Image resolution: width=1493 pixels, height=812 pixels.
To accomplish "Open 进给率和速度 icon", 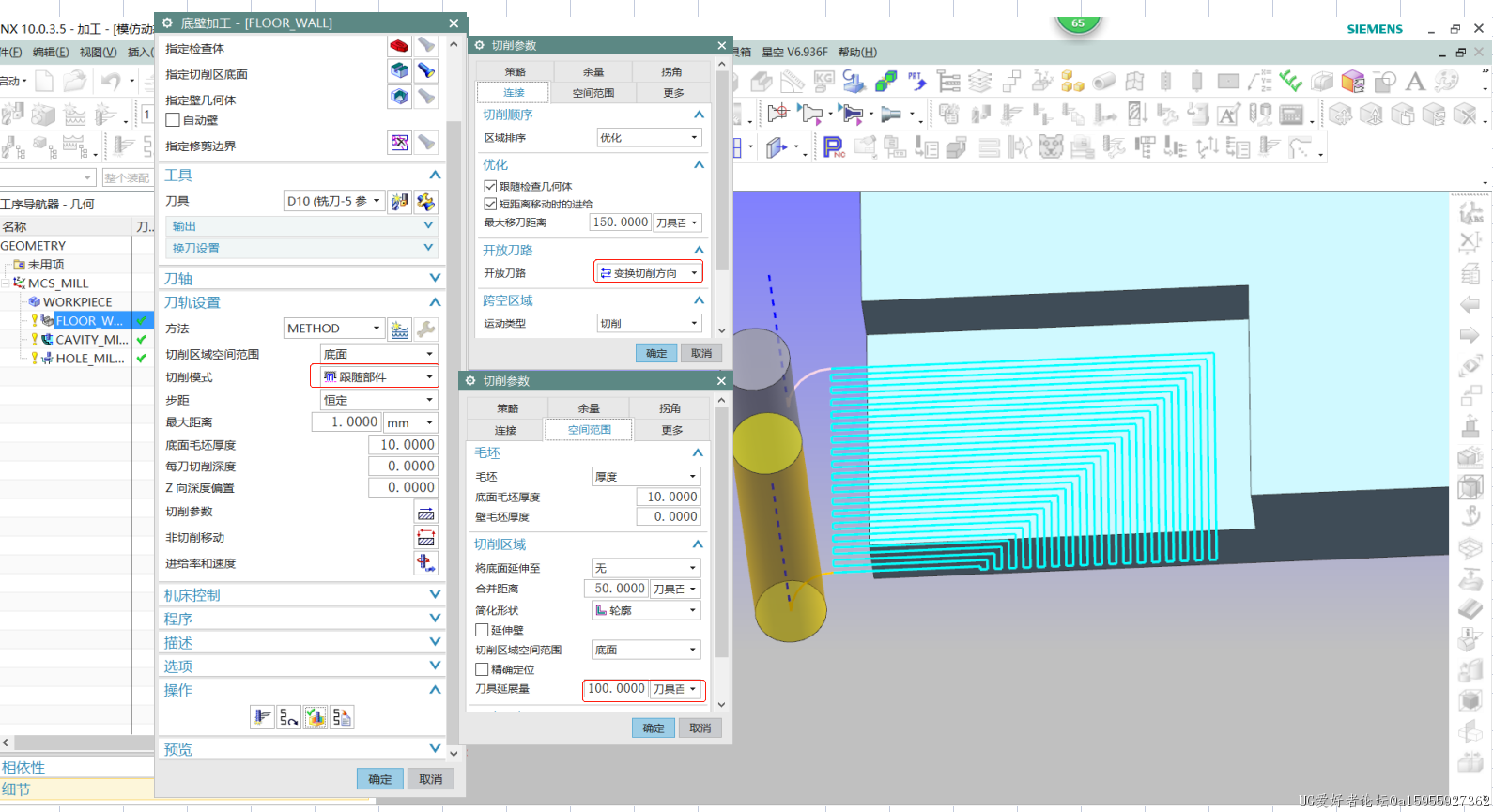I will pyautogui.click(x=426, y=563).
